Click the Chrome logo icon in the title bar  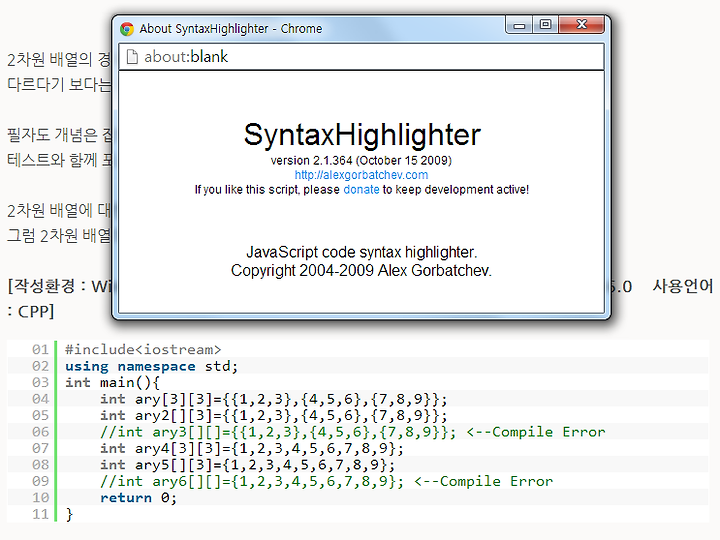(x=127, y=29)
